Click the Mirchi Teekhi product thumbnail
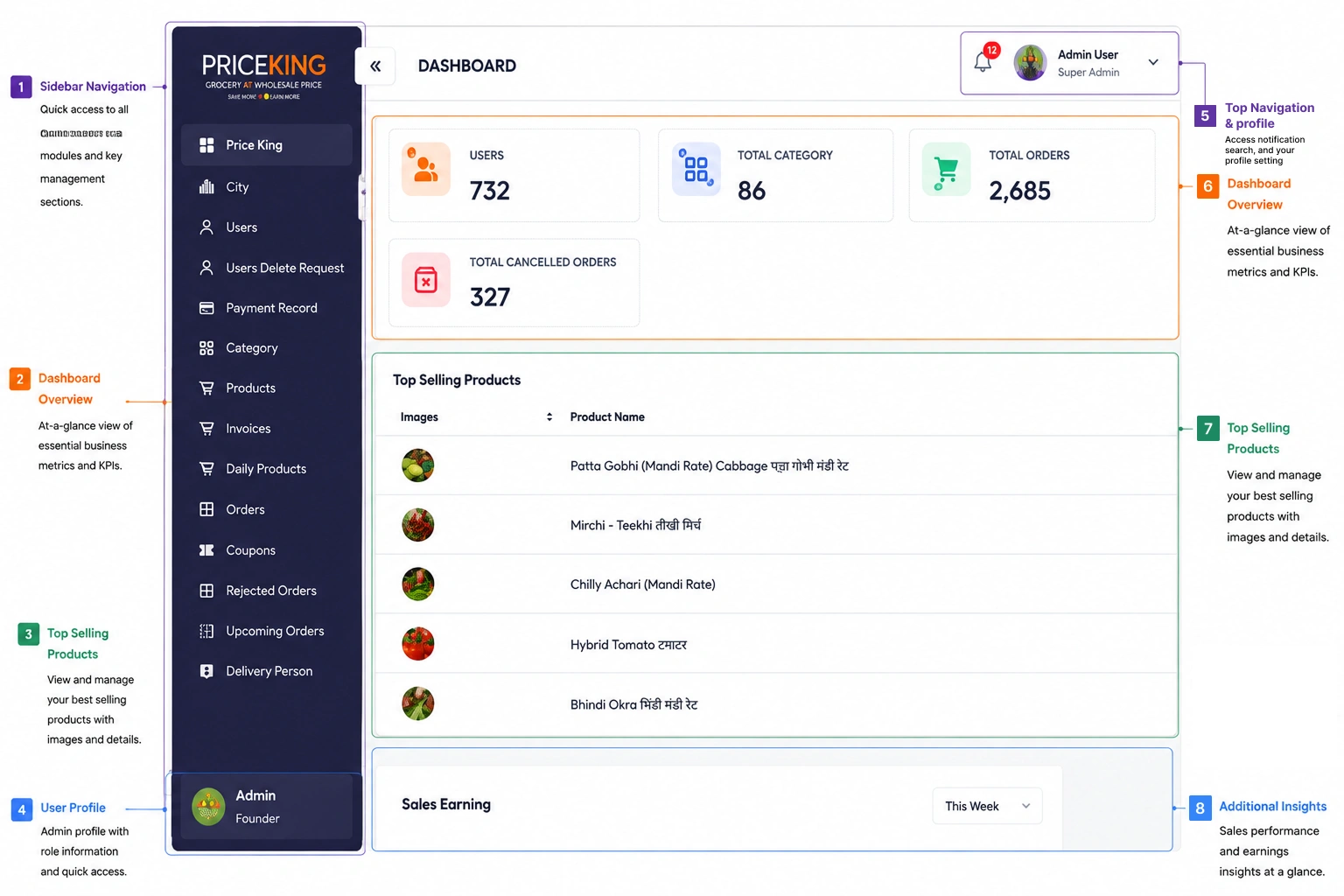The height and width of the screenshot is (896, 1344). [418, 525]
